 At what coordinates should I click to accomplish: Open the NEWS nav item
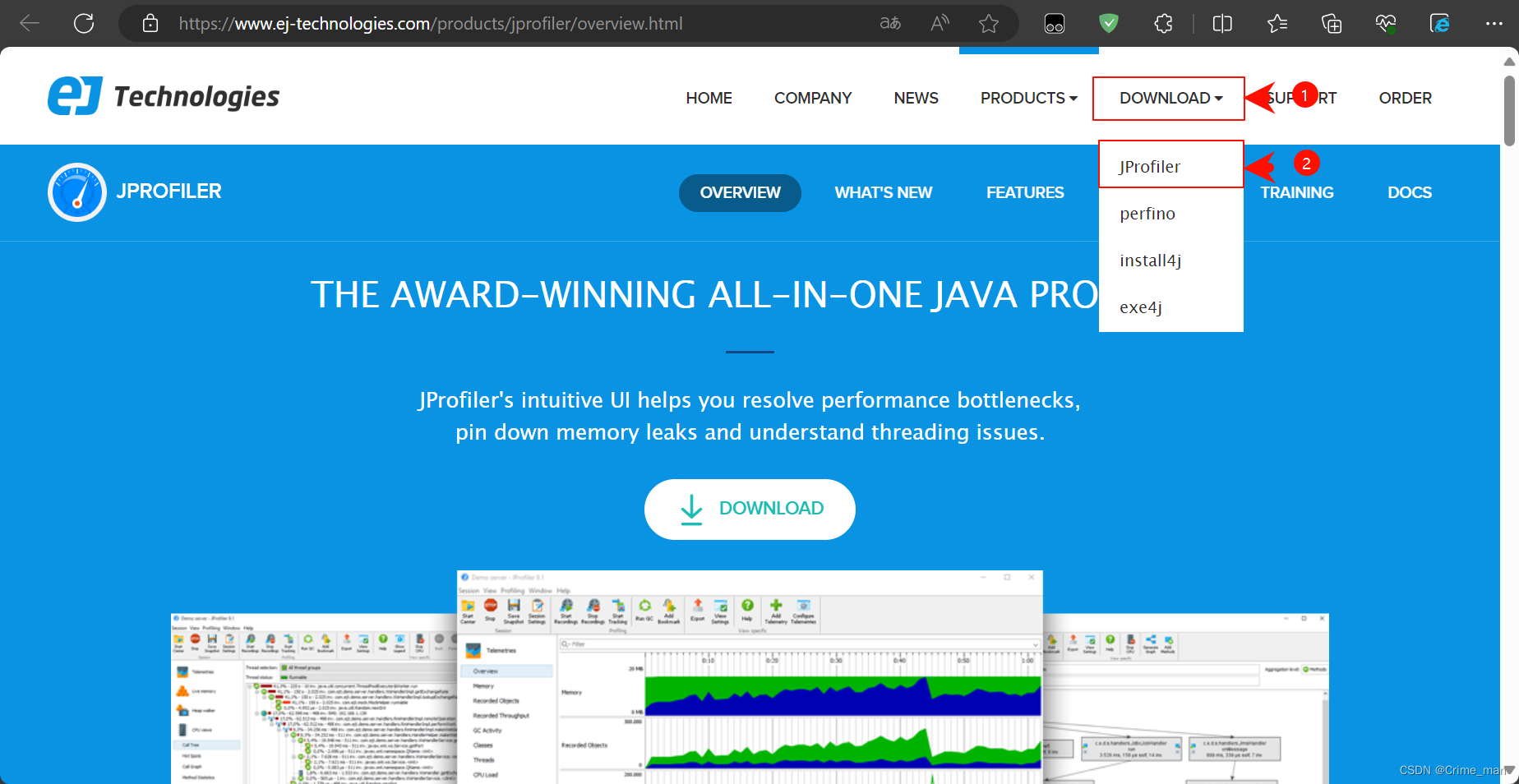click(x=916, y=98)
